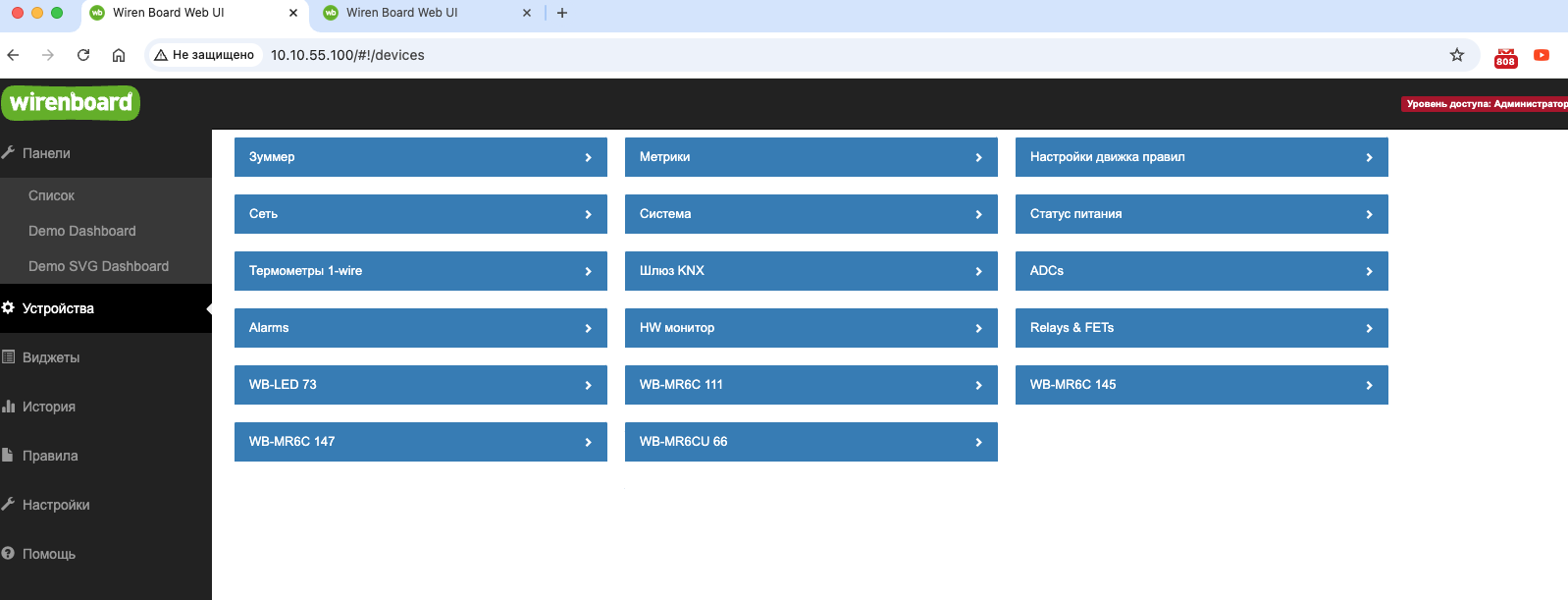
Task: Expand the WB-MR6CU 66 chevron
Action: pos(978,442)
